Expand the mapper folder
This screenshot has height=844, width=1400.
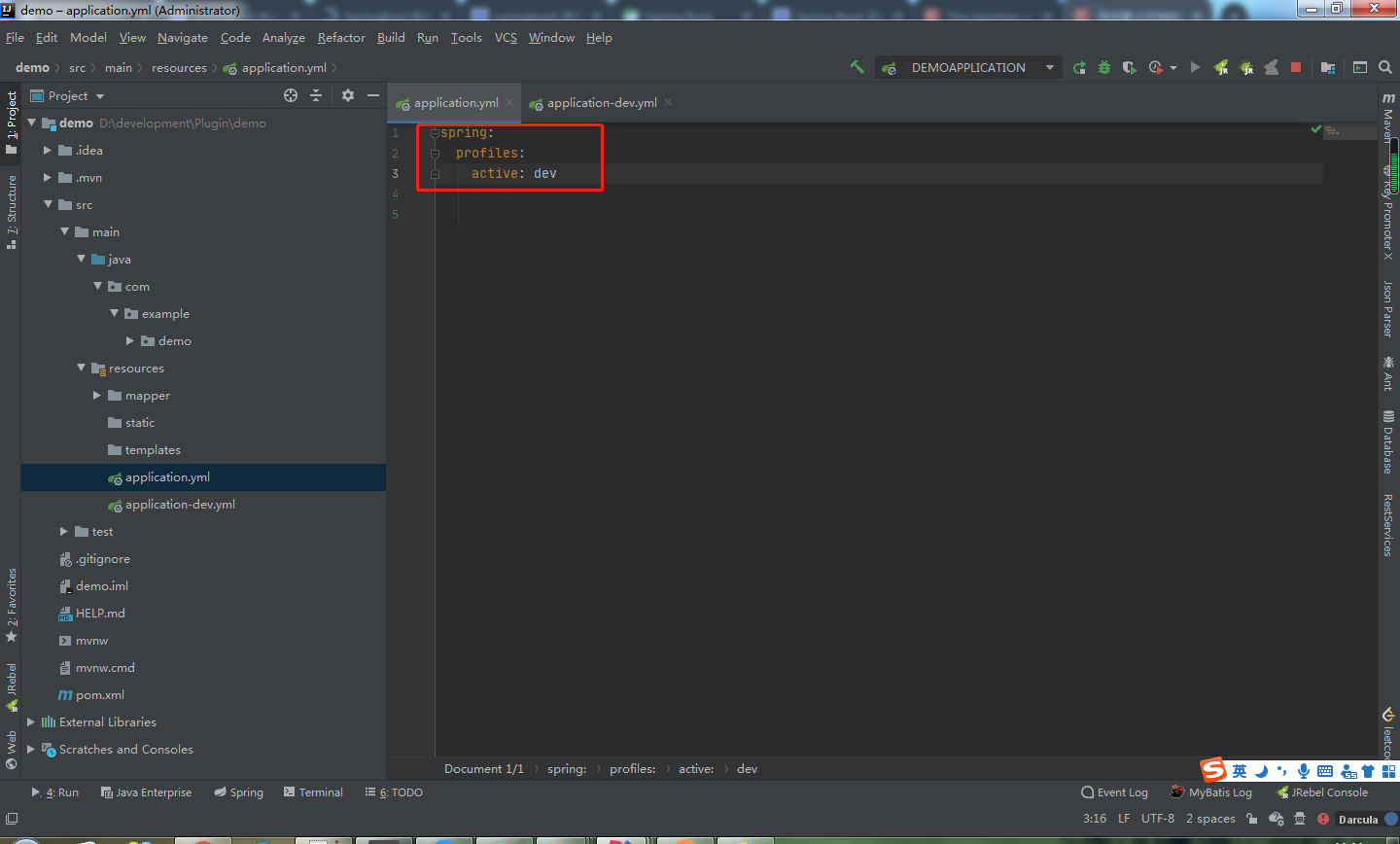point(97,395)
